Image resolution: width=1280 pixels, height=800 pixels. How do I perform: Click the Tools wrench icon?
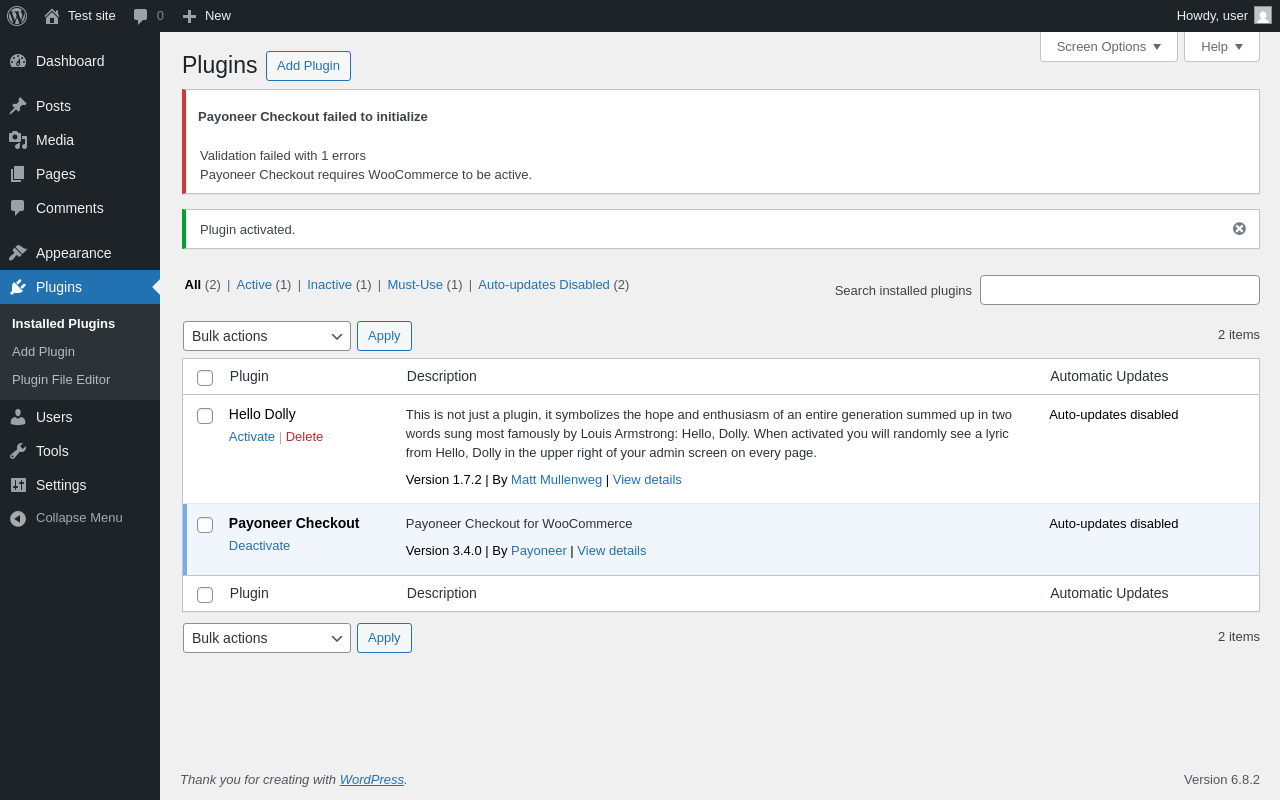click(18, 451)
